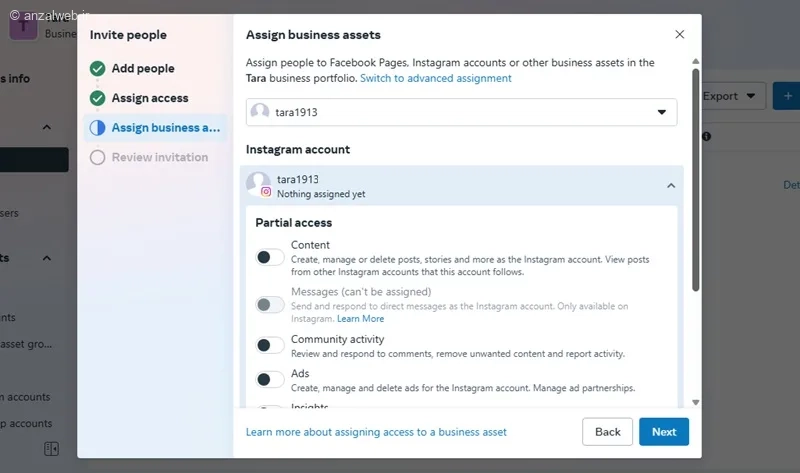This screenshot has height=473, width=800.
Task: Click the half-filled Assign business assets step icon
Action: pyautogui.click(x=97, y=128)
